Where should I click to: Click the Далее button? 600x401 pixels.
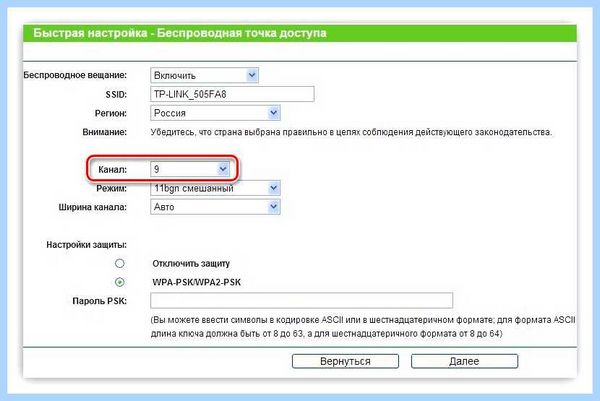coord(464,361)
